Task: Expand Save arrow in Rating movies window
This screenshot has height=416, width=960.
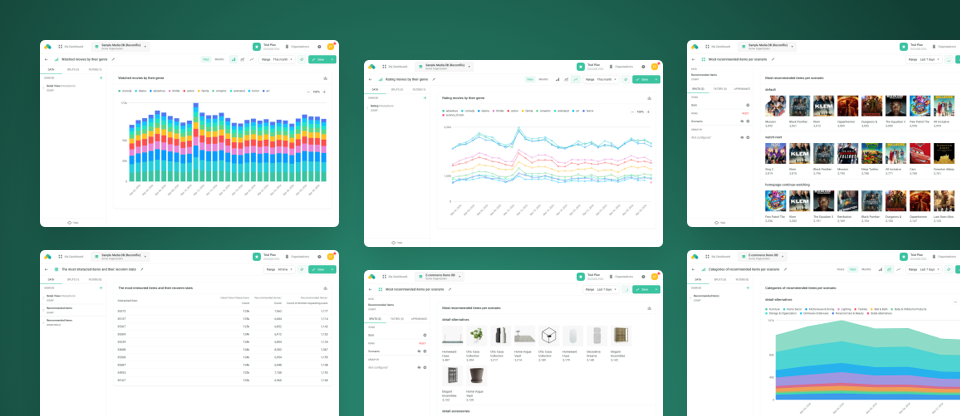Action: pos(656,79)
